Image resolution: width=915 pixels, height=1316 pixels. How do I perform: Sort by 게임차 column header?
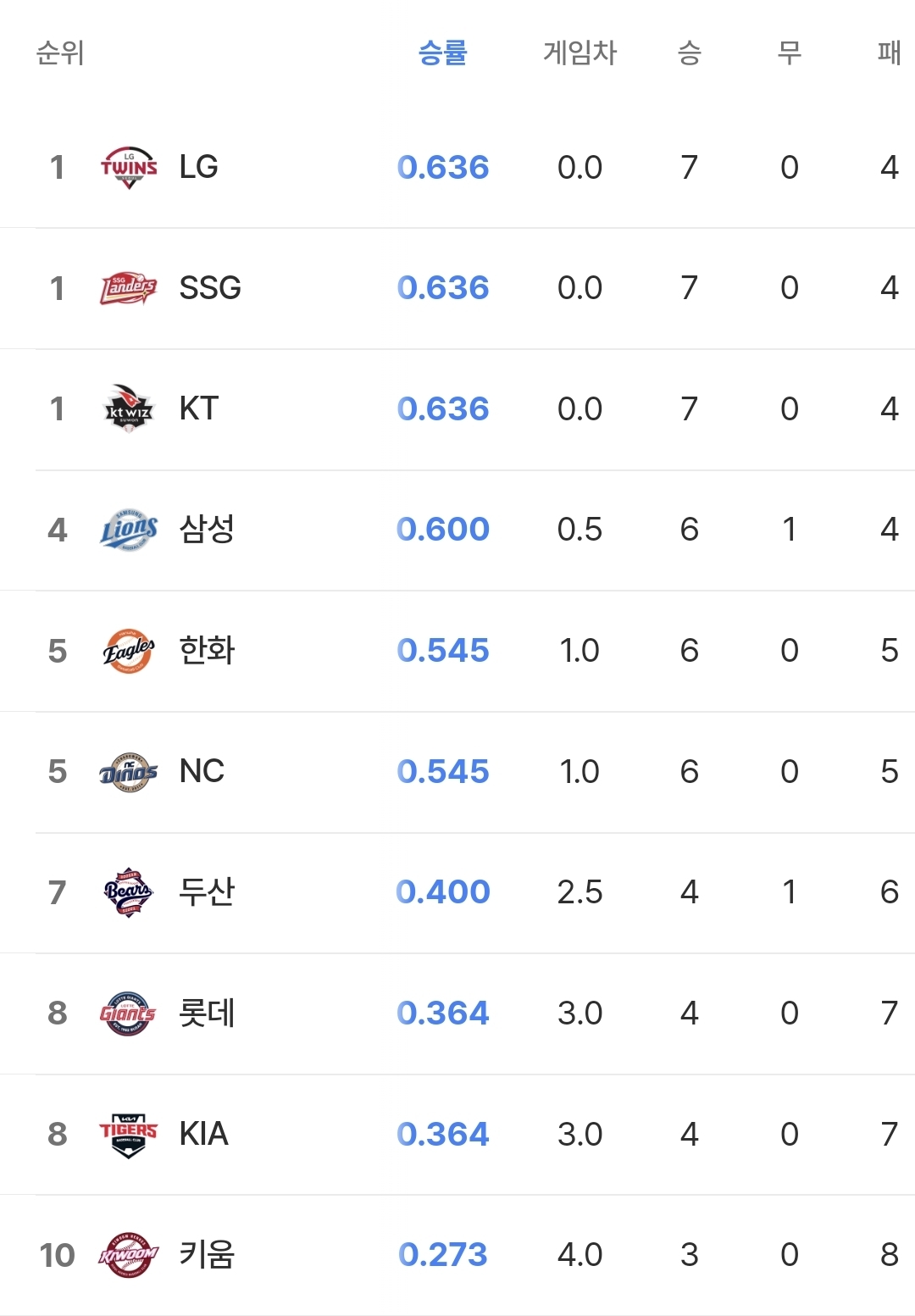tap(580, 53)
